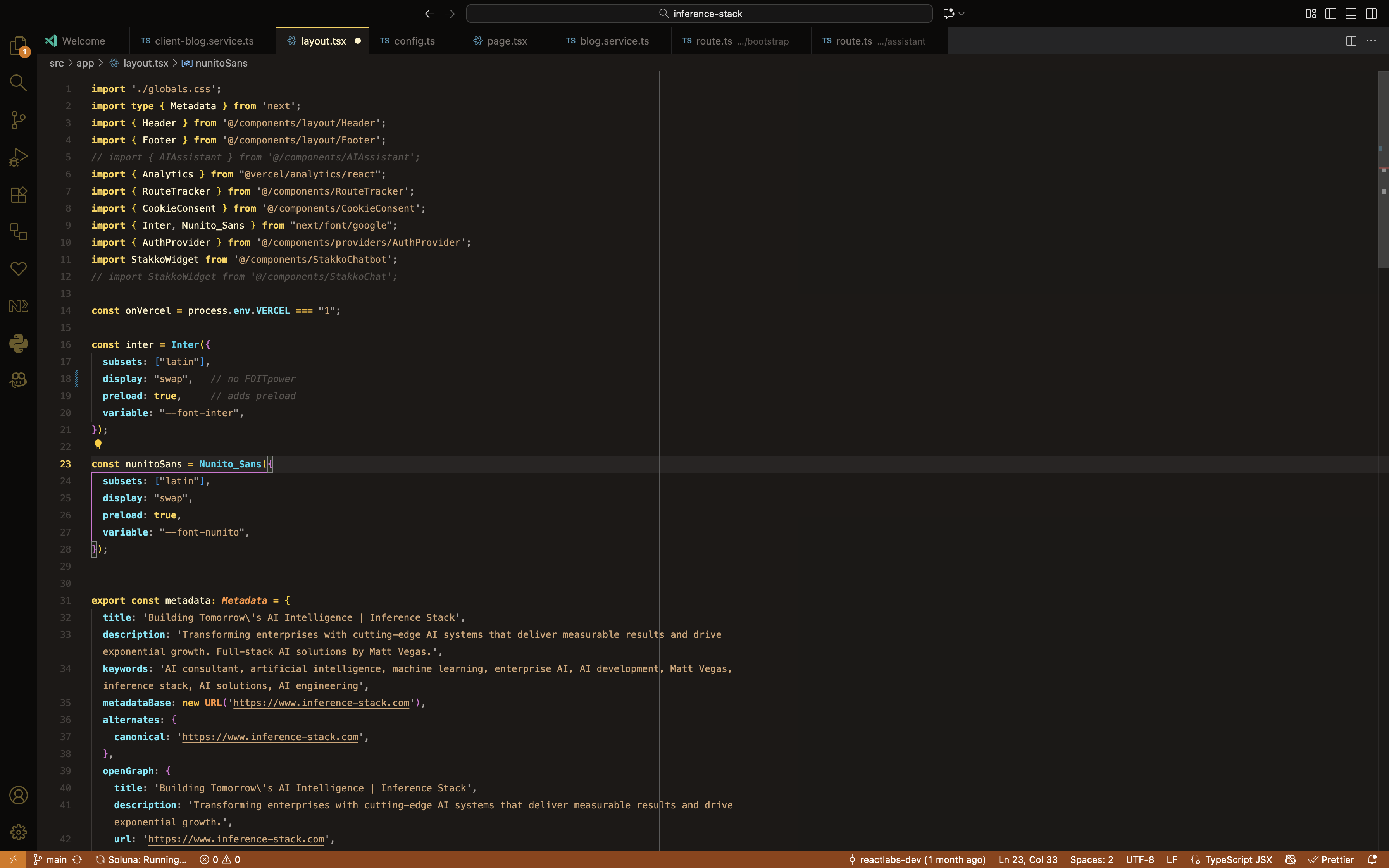
Task: Toggle the primary side bar layout button
Action: coord(1330,14)
